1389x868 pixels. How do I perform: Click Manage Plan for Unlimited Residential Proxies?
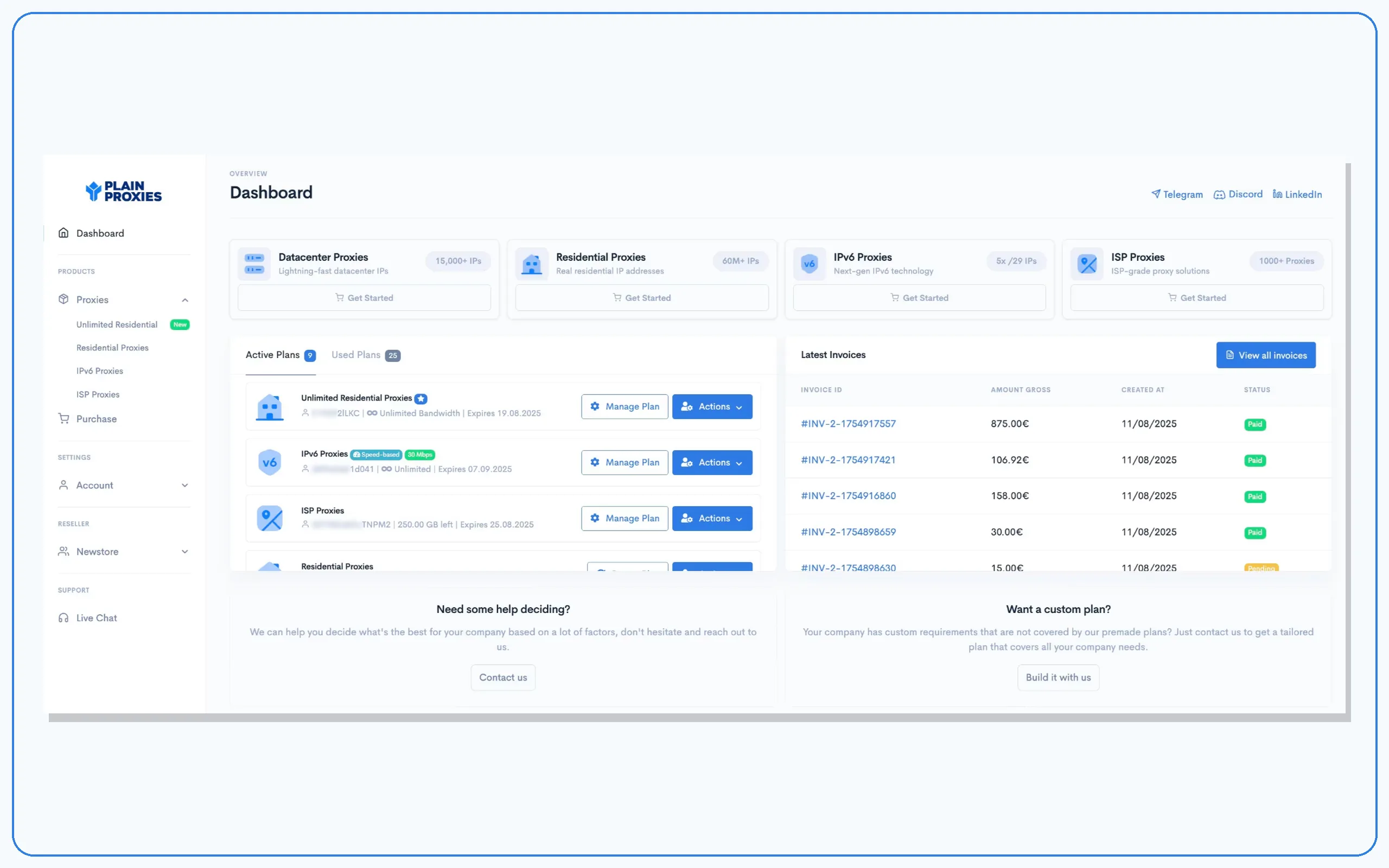(x=625, y=406)
